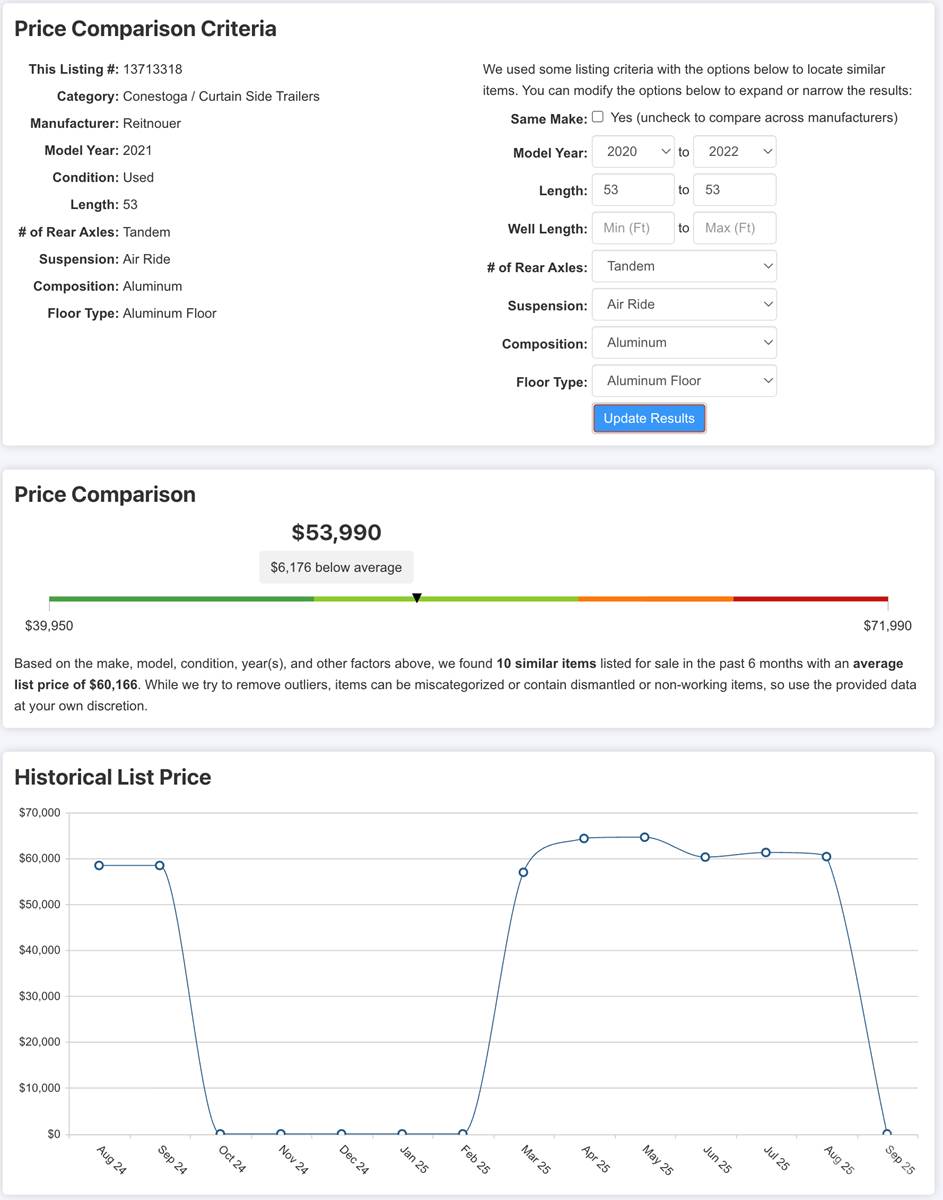The height and width of the screenshot is (1200, 943).
Task: Click the Jan 25 data point at $0
Action: pyautogui.click(x=402, y=1134)
